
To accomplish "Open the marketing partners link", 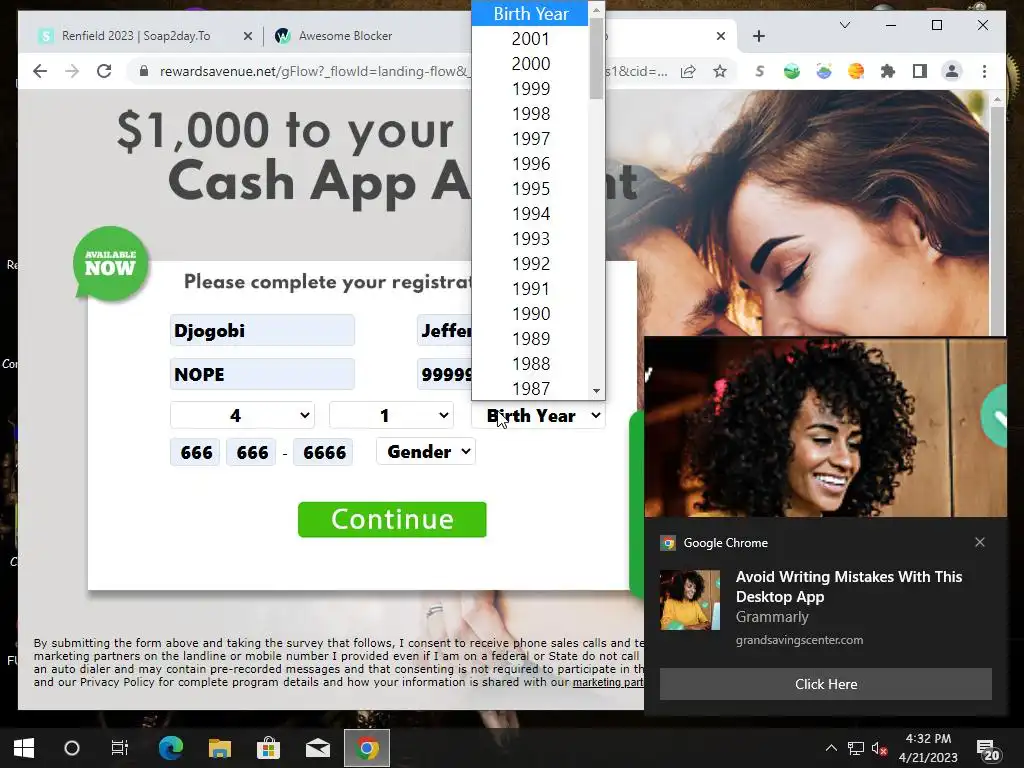I will (x=608, y=682).
